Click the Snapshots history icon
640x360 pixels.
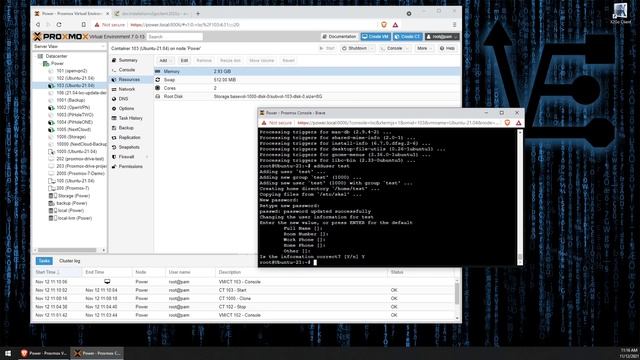[x=114, y=147]
